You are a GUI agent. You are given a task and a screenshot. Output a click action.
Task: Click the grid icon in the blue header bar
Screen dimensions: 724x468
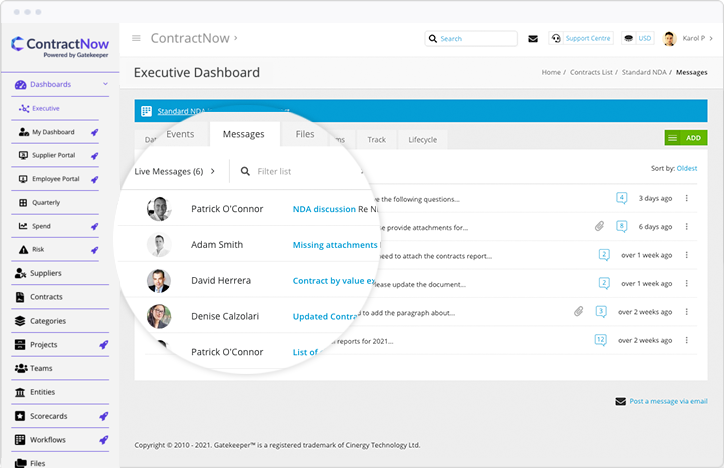click(x=146, y=111)
